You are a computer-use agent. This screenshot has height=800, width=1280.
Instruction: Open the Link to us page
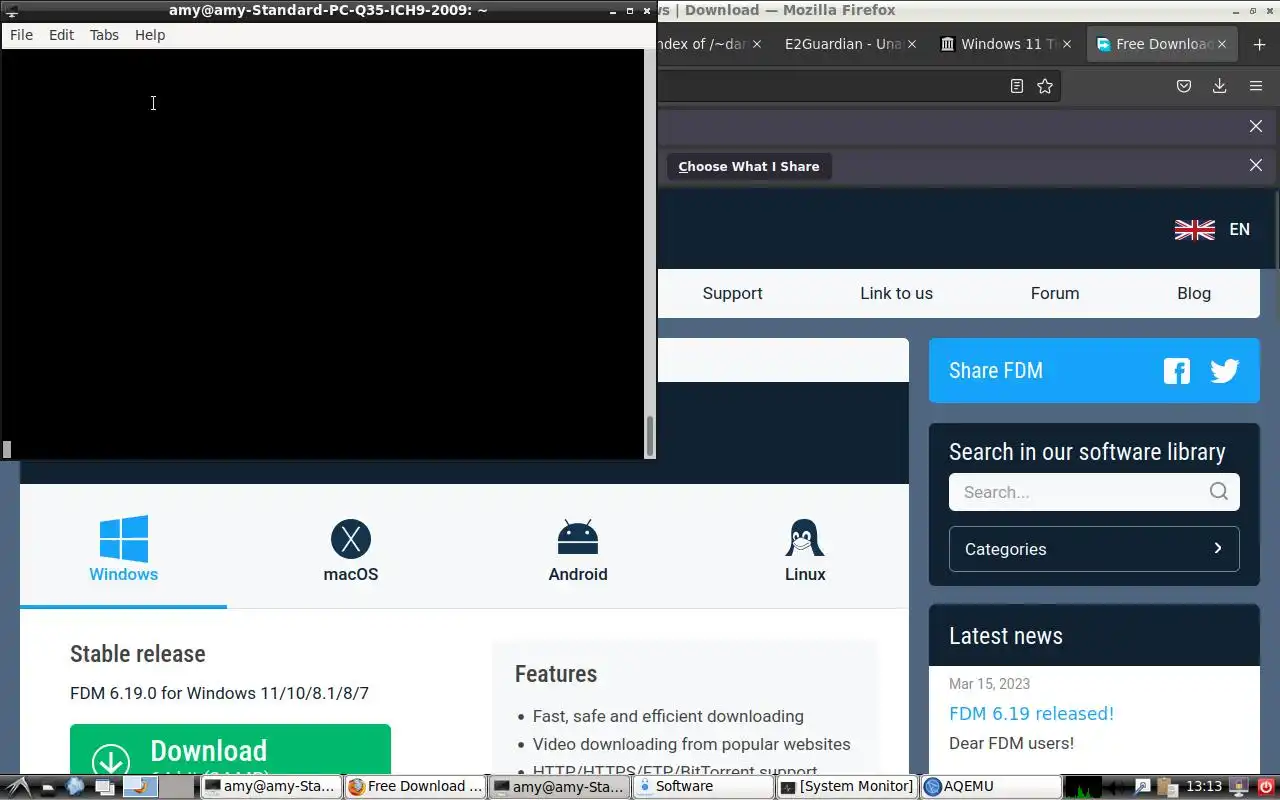(x=896, y=293)
